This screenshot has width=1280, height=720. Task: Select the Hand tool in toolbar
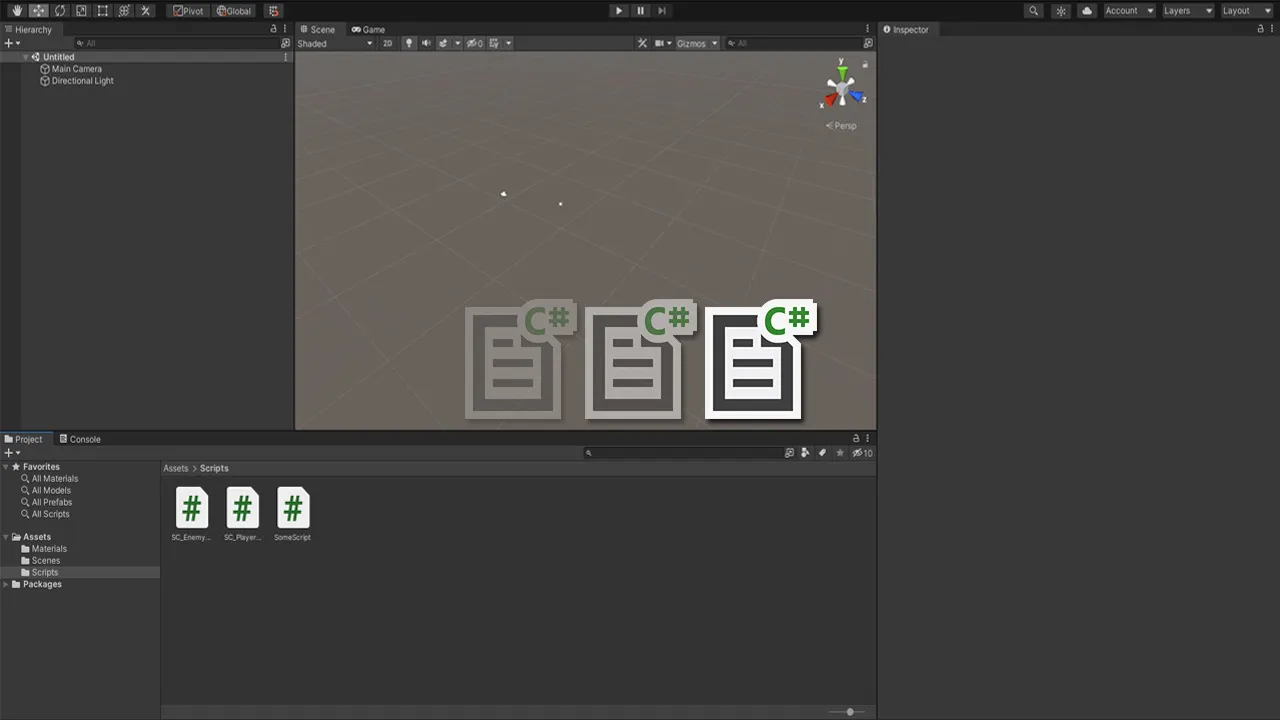click(17, 11)
